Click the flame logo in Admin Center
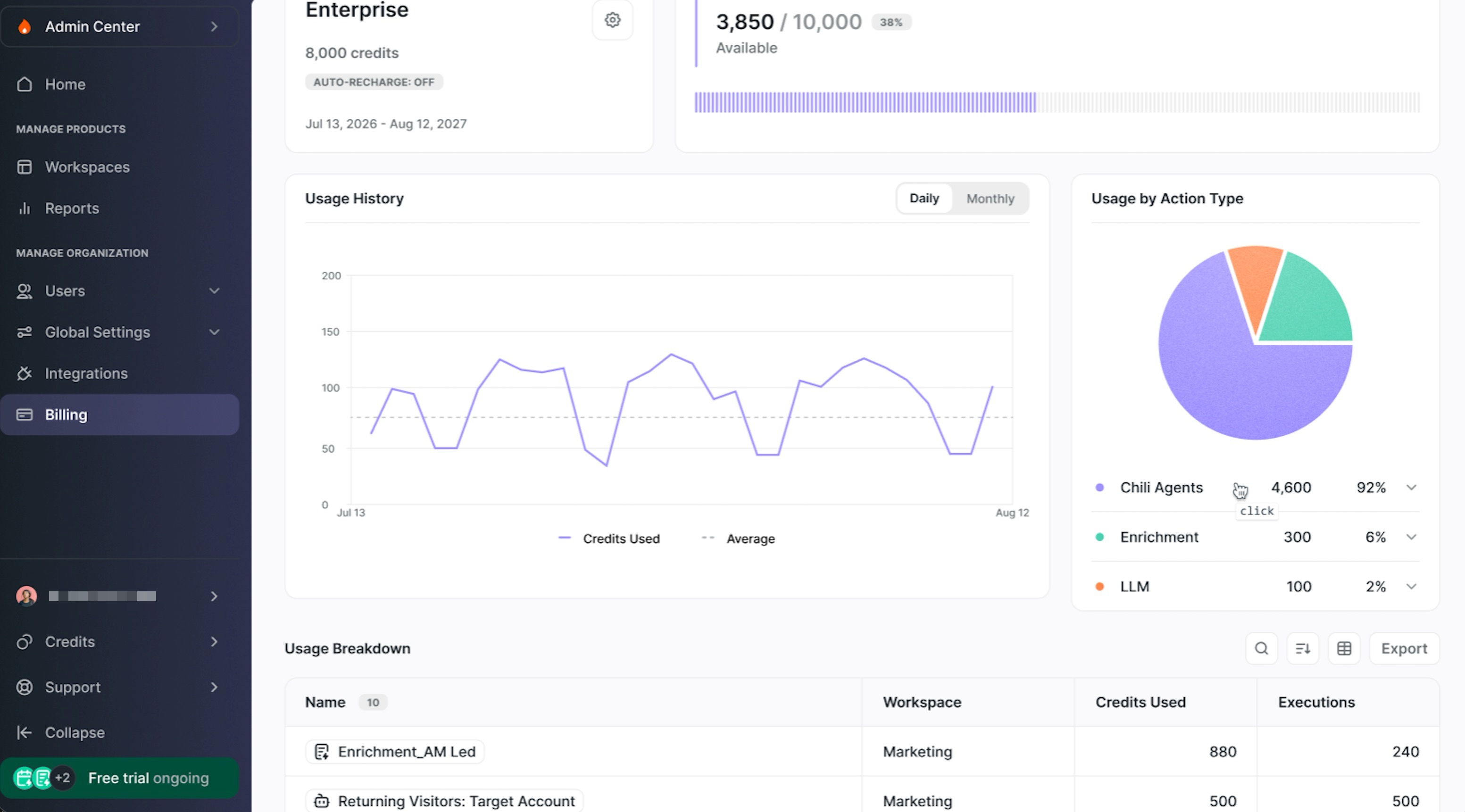Image resolution: width=1465 pixels, height=812 pixels. pos(24,27)
